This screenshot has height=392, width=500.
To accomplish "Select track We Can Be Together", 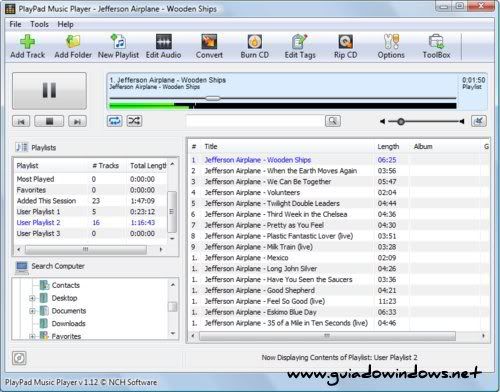I will point(338,182).
